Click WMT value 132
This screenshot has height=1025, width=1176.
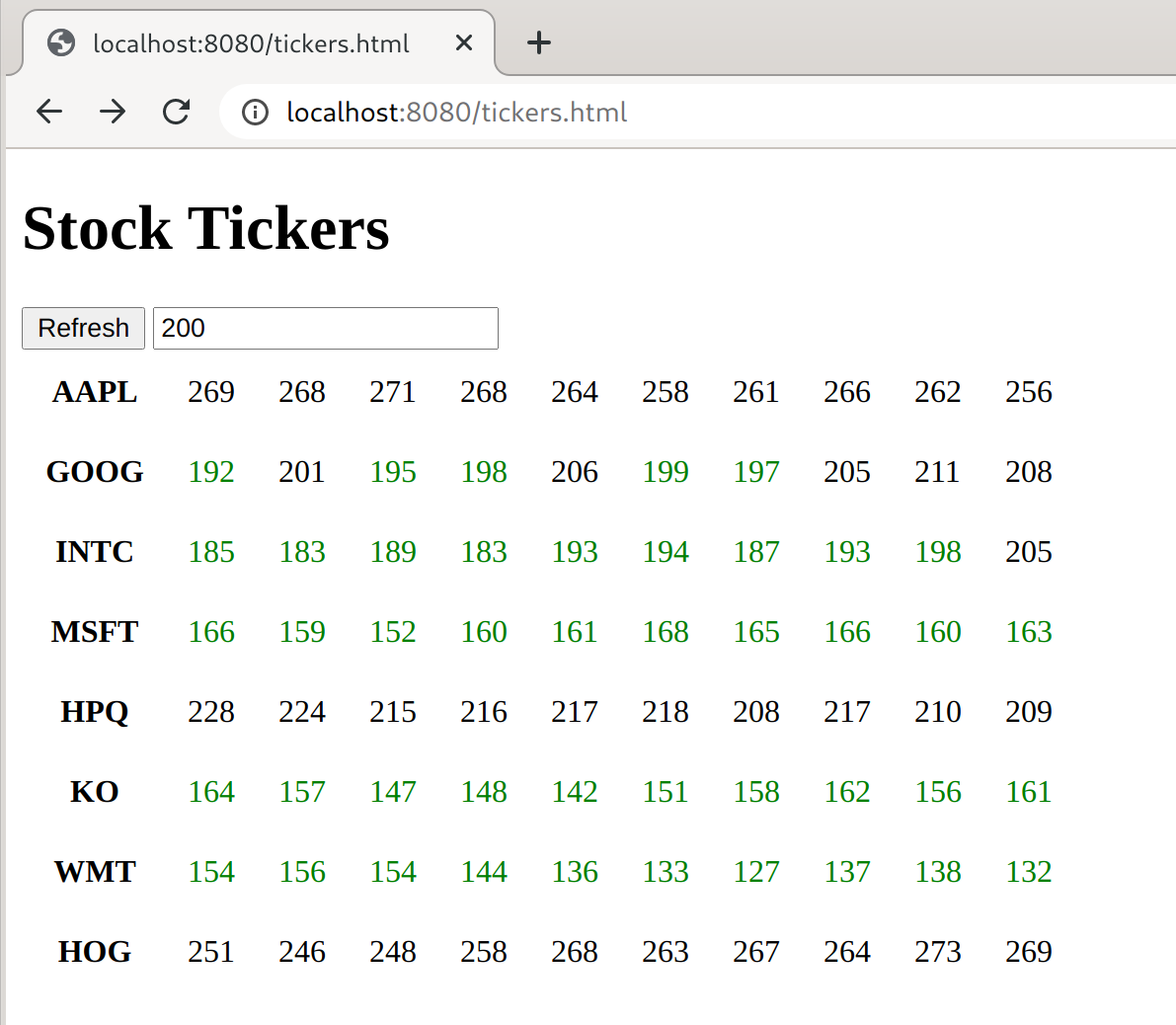[x=1029, y=871]
